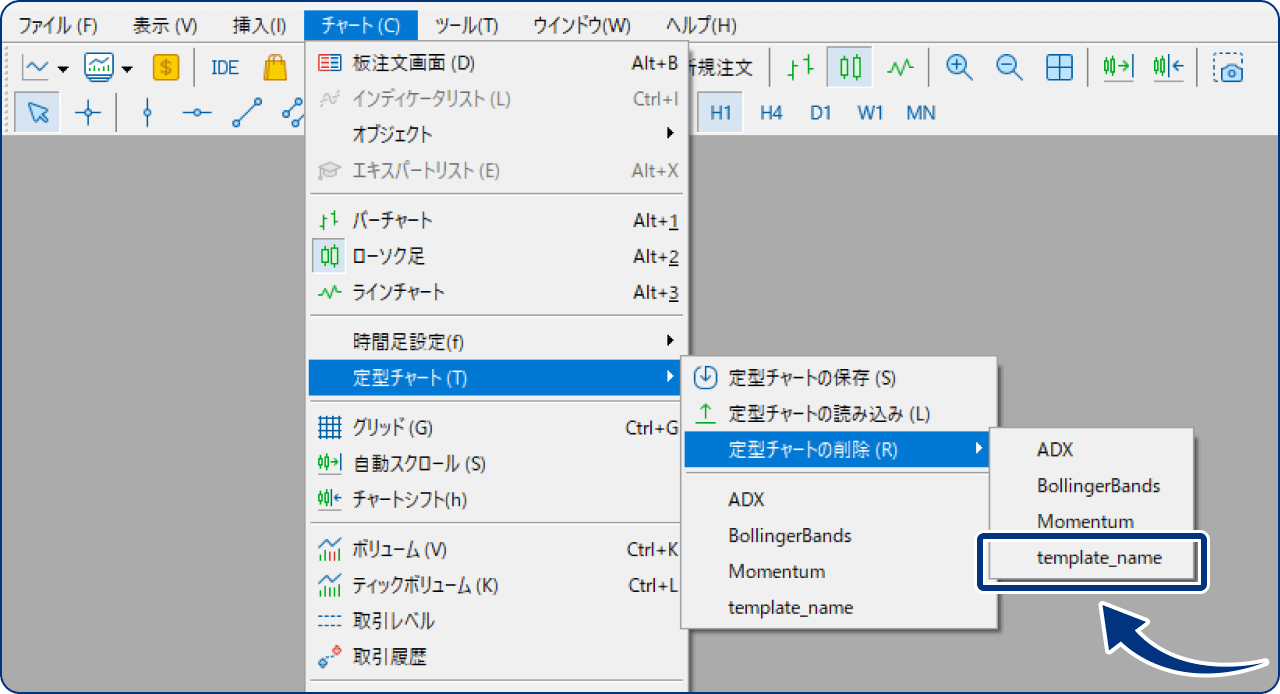Open 板注文画面 (D) from Chart menu

(x=497, y=63)
